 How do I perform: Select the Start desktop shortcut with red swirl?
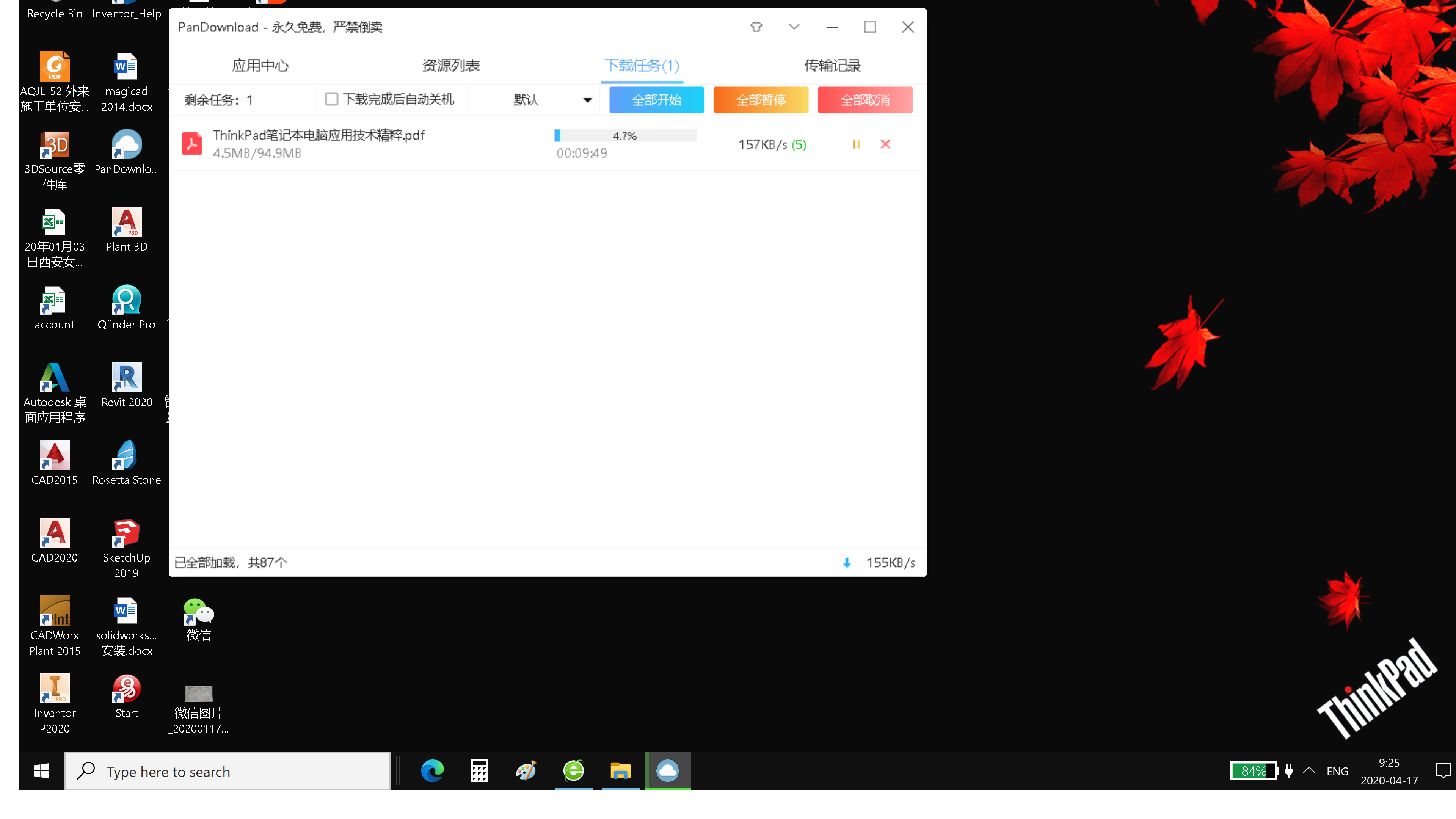127,697
